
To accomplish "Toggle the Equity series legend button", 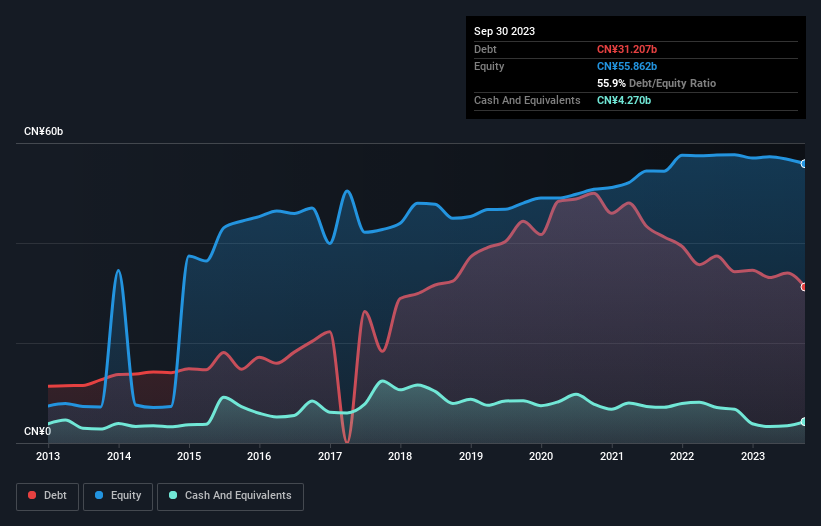I will point(118,496).
